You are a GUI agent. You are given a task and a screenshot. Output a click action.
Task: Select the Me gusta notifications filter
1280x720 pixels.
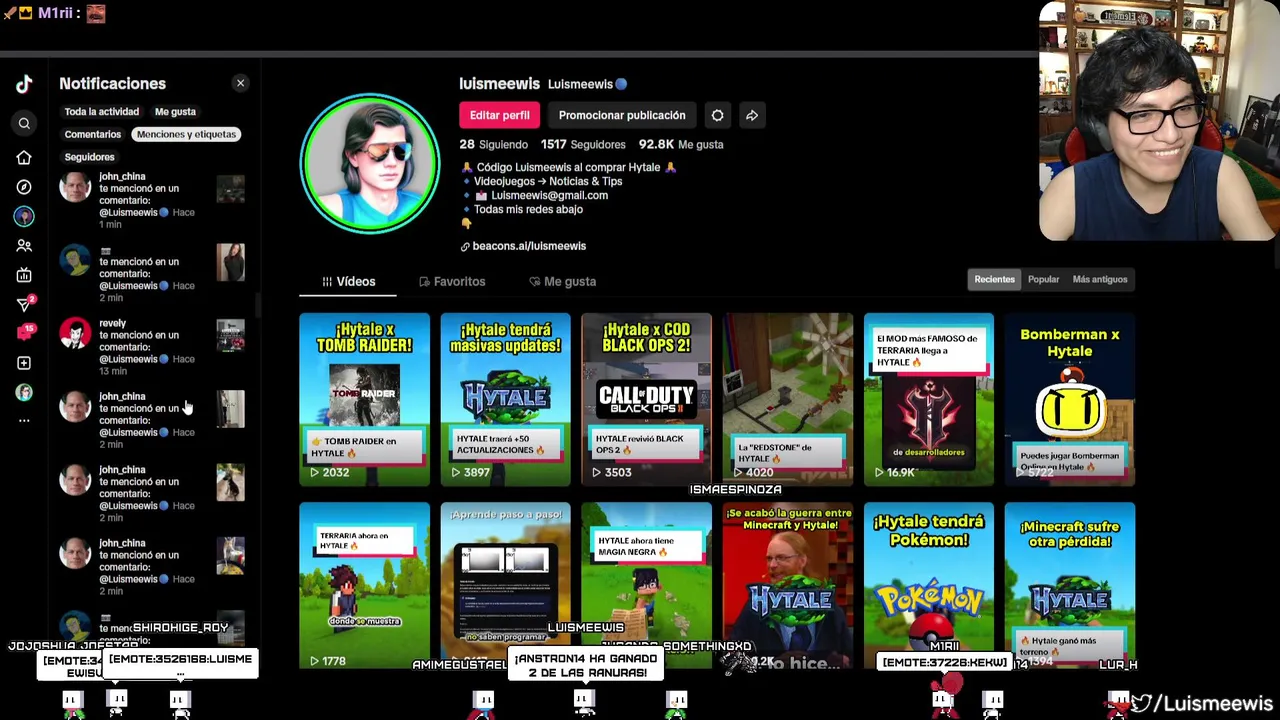click(x=175, y=112)
